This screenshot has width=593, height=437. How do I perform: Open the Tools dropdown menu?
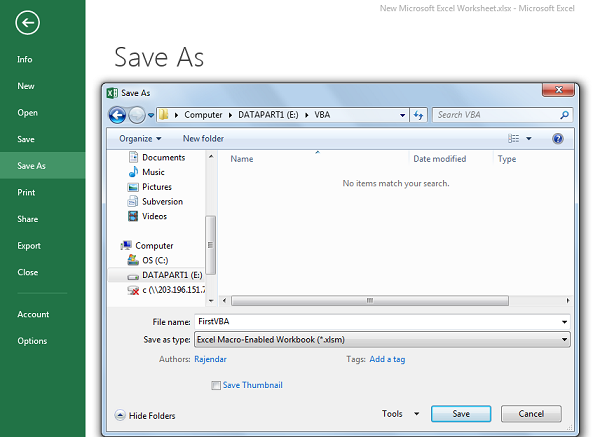pyautogui.click(x=400, y=414)
